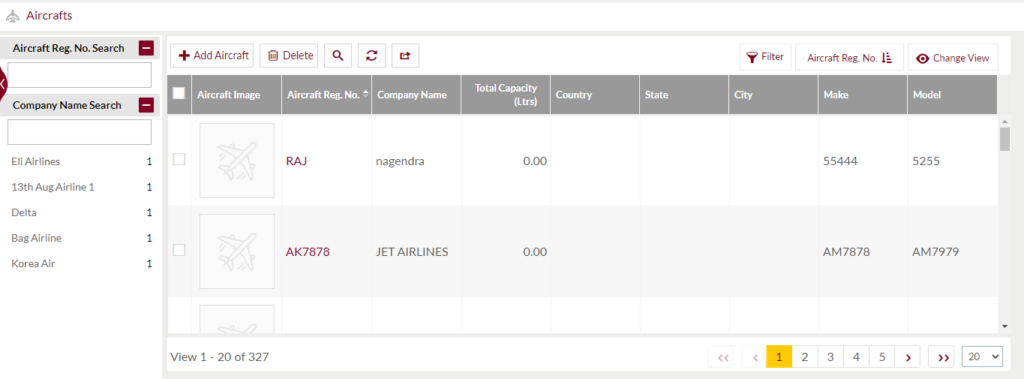This screenshot has width=1024, height=379.
Task: Click the magnifier search icon in toolbar
Action: [x=338, y=56]
